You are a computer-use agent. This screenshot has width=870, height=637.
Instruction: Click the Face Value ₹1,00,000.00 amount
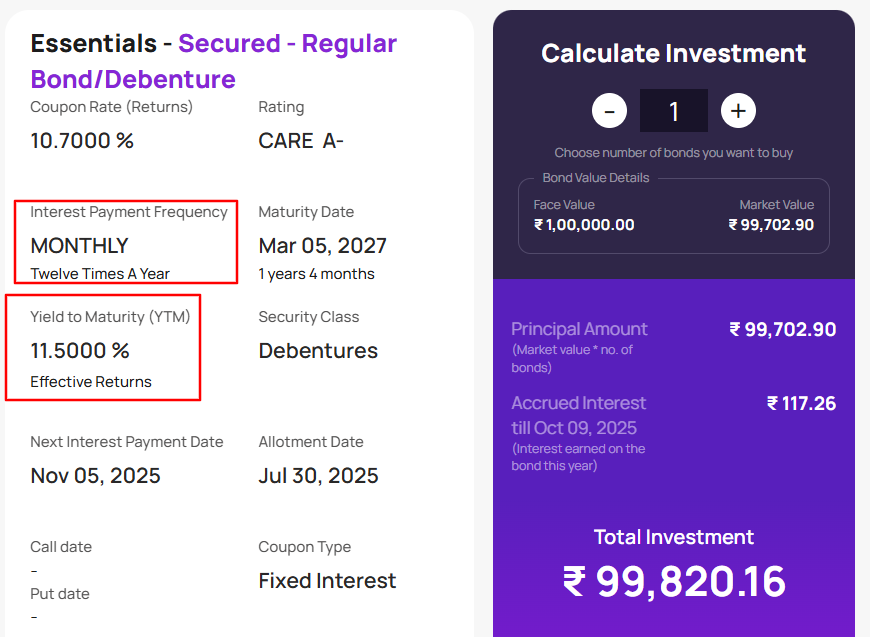tap(584, 225)
